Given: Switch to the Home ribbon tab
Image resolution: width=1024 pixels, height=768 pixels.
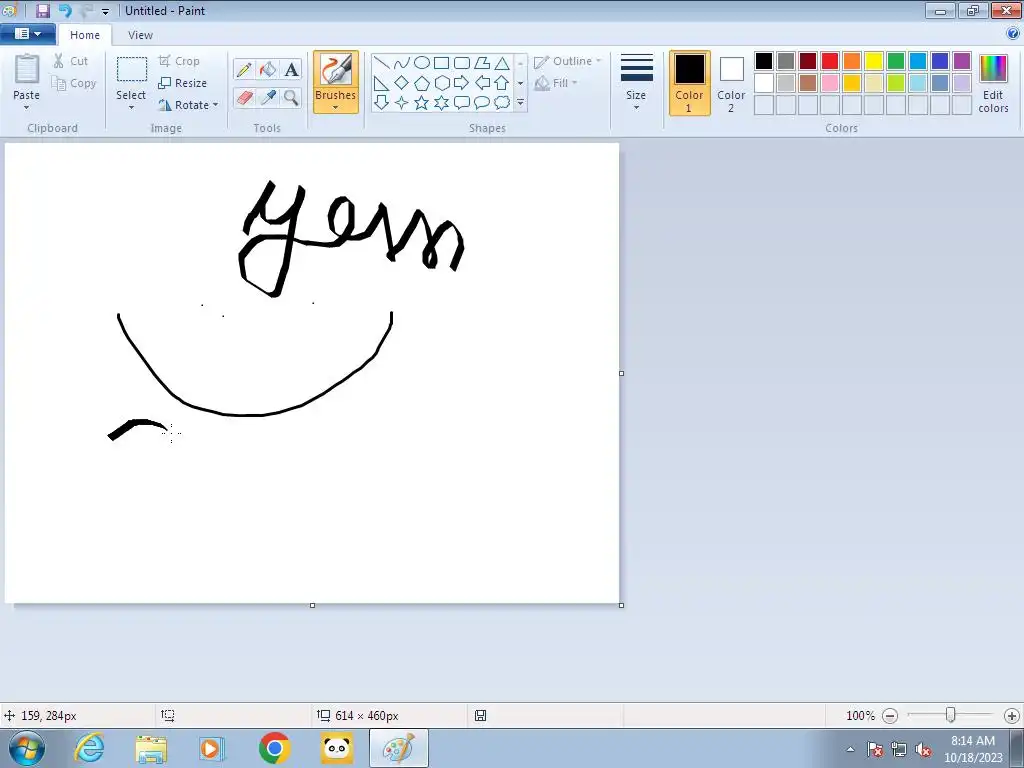Looking at the screenshot, I should [85, 35].
